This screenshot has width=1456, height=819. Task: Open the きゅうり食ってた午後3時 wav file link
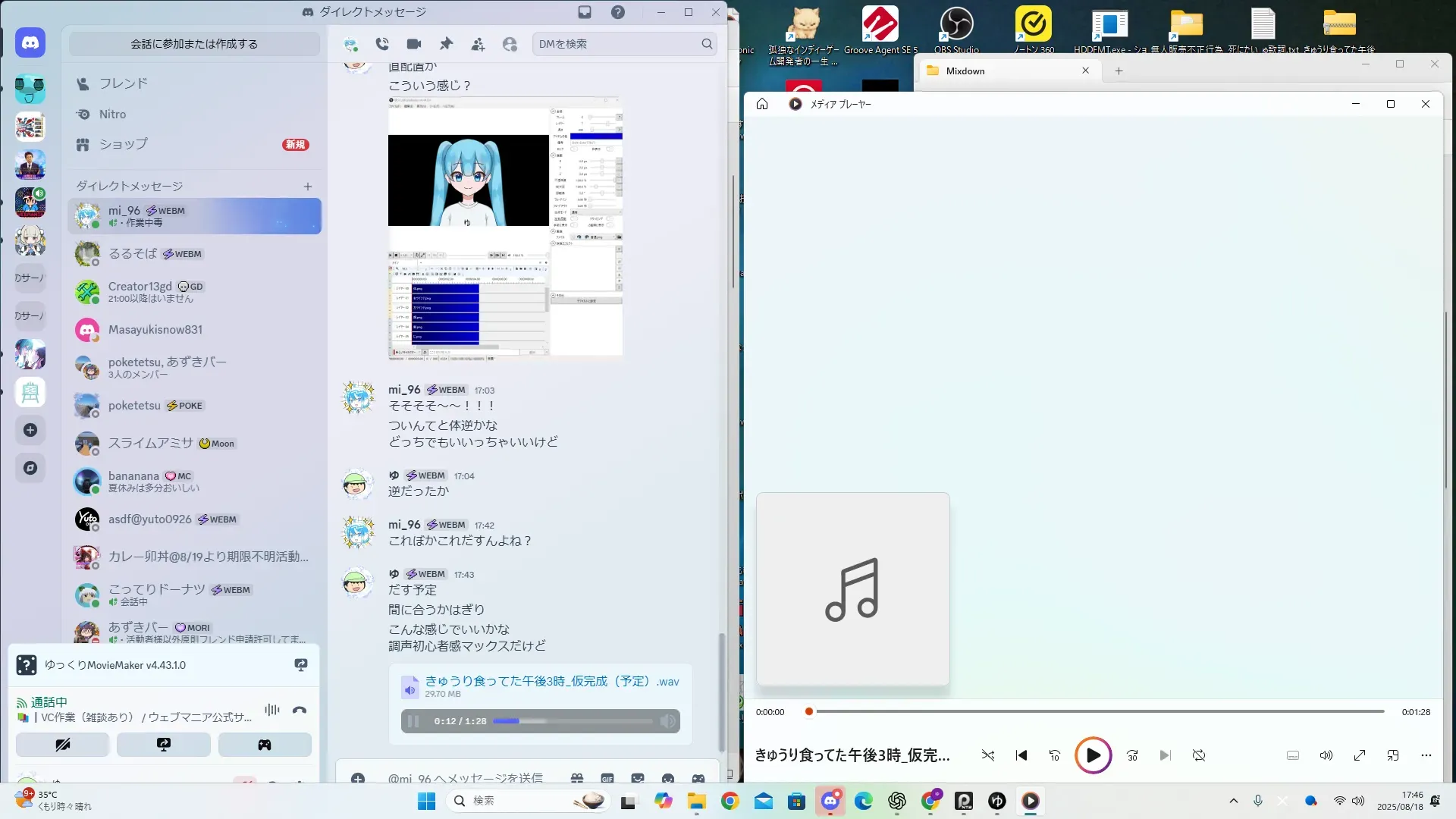(551, 681)
